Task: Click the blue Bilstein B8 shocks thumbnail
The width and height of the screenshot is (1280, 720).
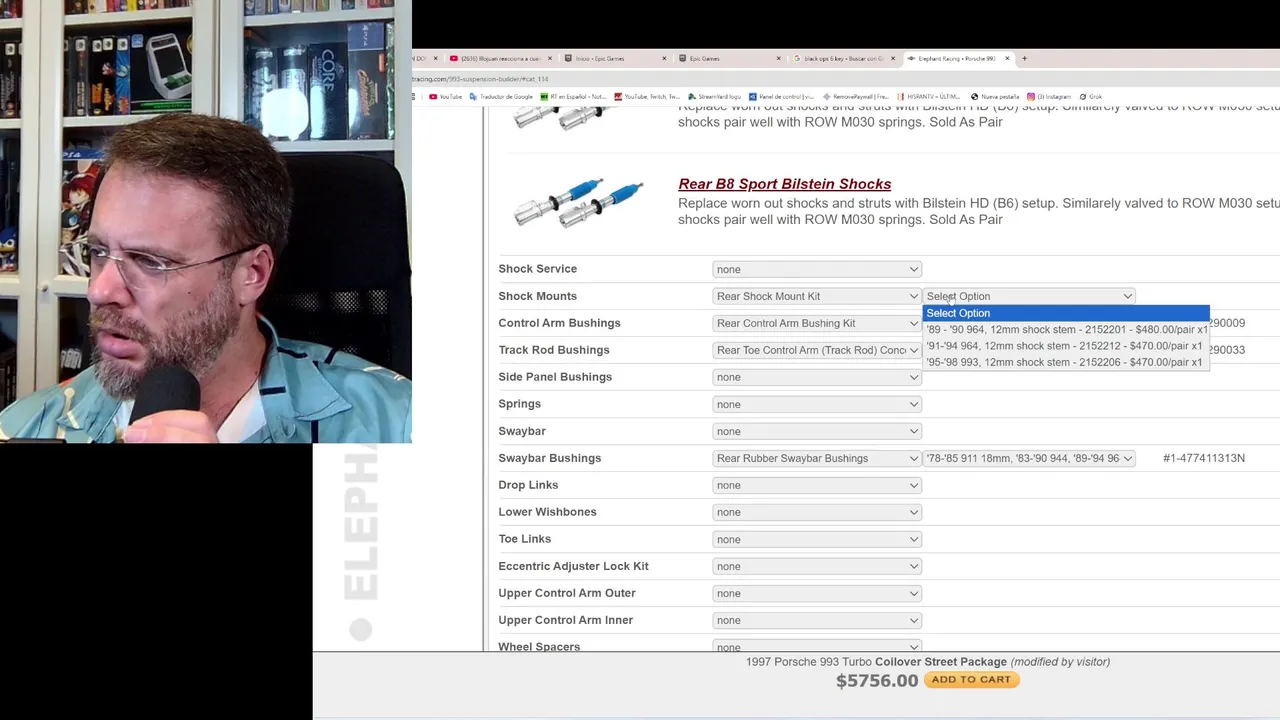Action: [578, 202]
